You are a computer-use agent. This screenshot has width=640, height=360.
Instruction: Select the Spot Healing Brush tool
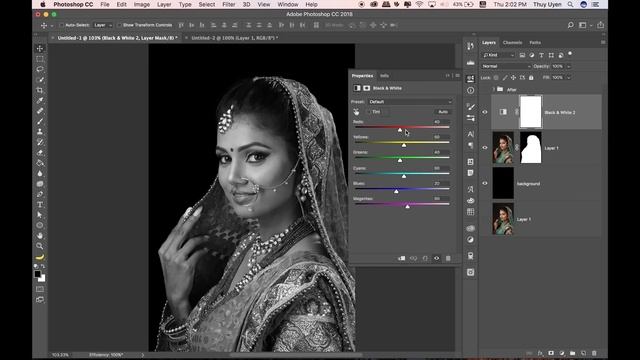click(x=40, y=111)
